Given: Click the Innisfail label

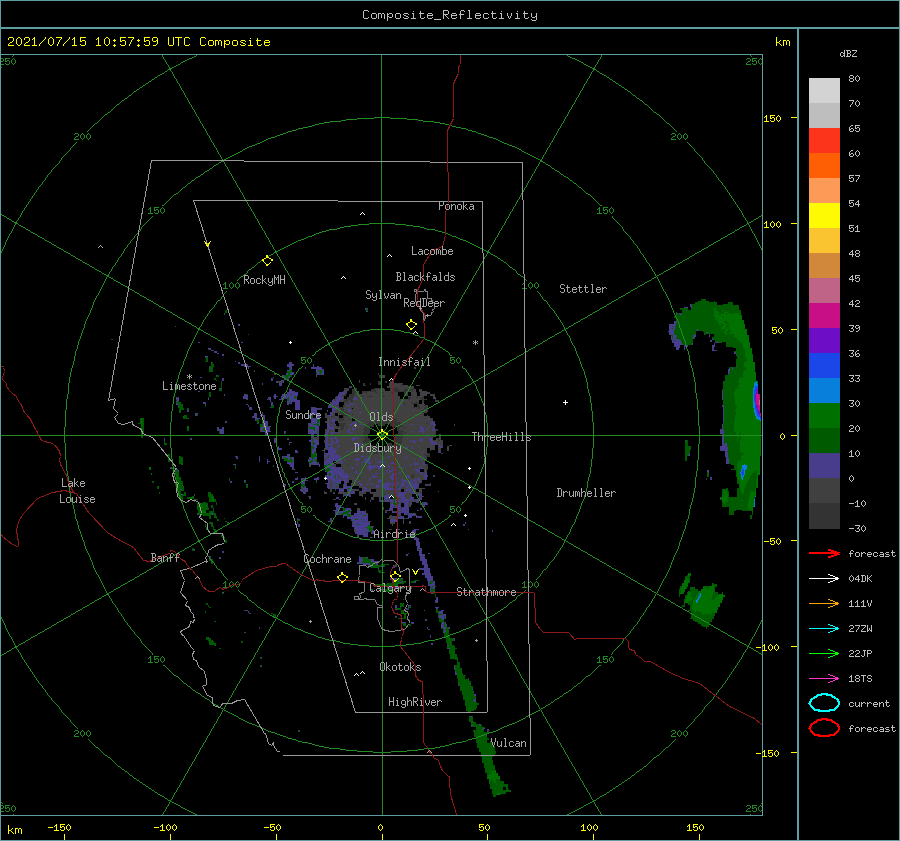Looking at the screenshot, I should [404, 362].
